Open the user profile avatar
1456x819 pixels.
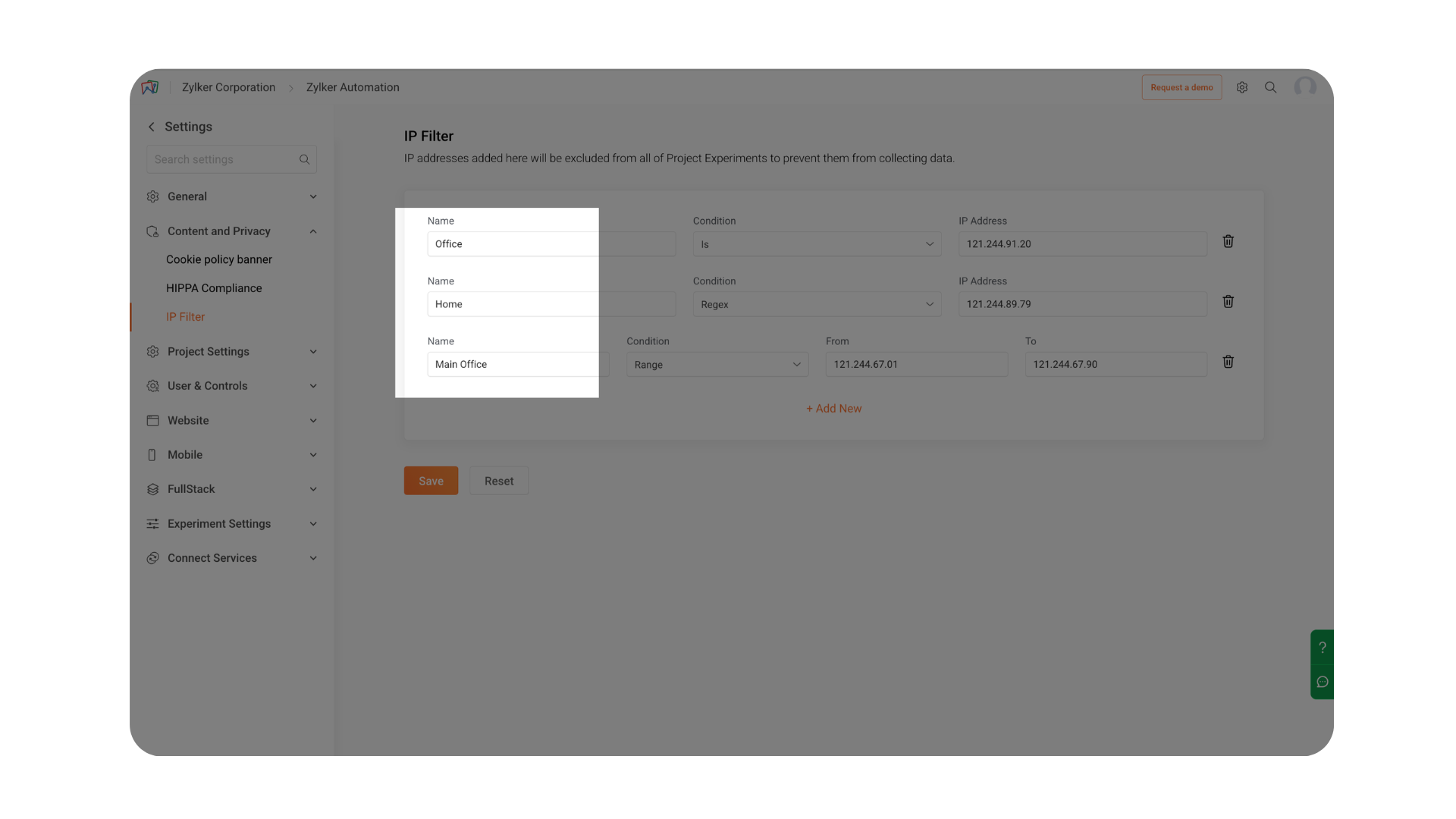click(x=1305, y=88)
